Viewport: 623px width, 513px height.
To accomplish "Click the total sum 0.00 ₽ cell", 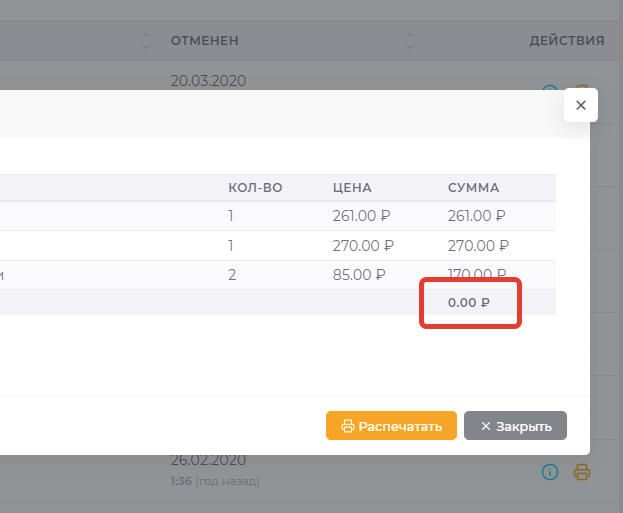I will pos(469,303).
